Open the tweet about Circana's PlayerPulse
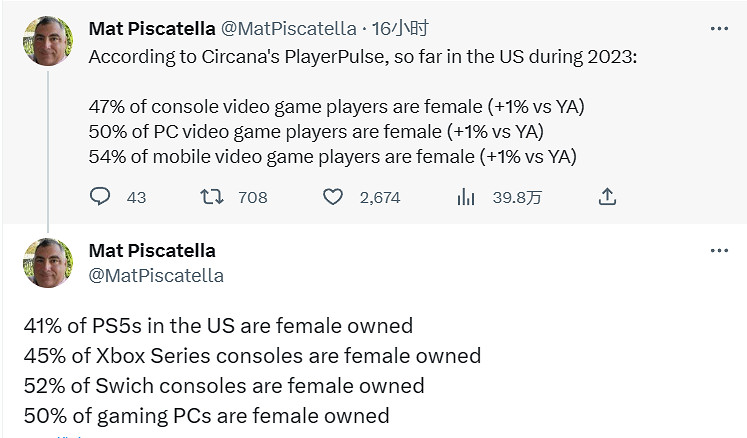Image resolution: width=747 pixels, height=438 pixels. coord(361,56)
